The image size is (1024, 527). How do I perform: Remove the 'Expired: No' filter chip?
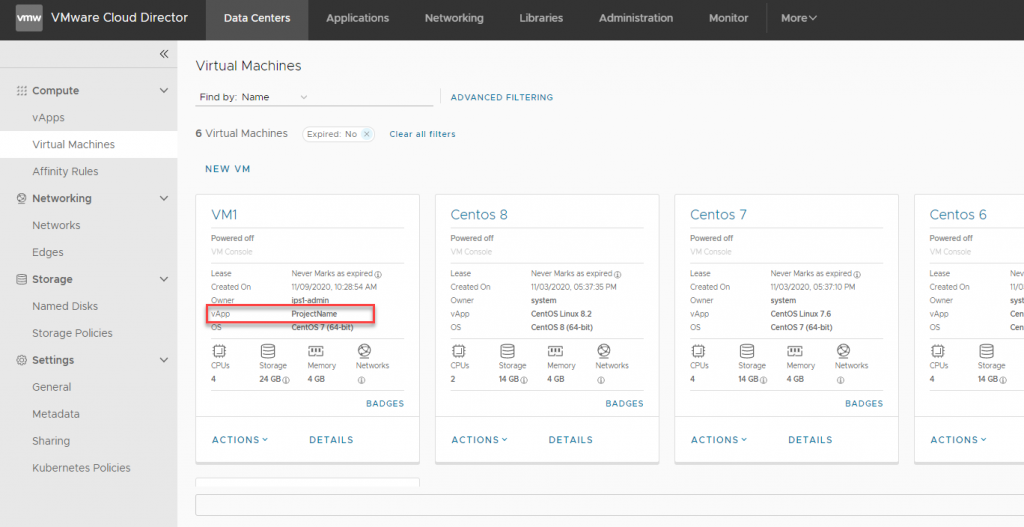(367, 135)
